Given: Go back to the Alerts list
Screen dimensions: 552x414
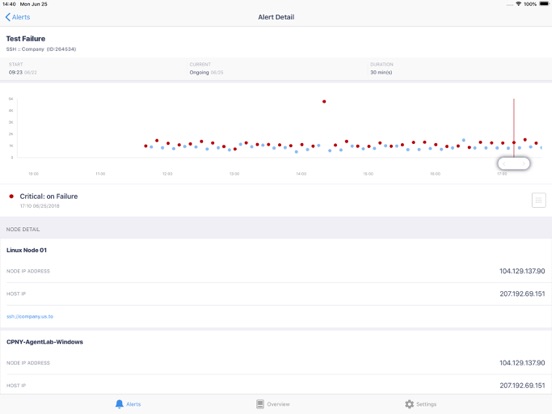Looking at the screenshot, I should (18, 17).
